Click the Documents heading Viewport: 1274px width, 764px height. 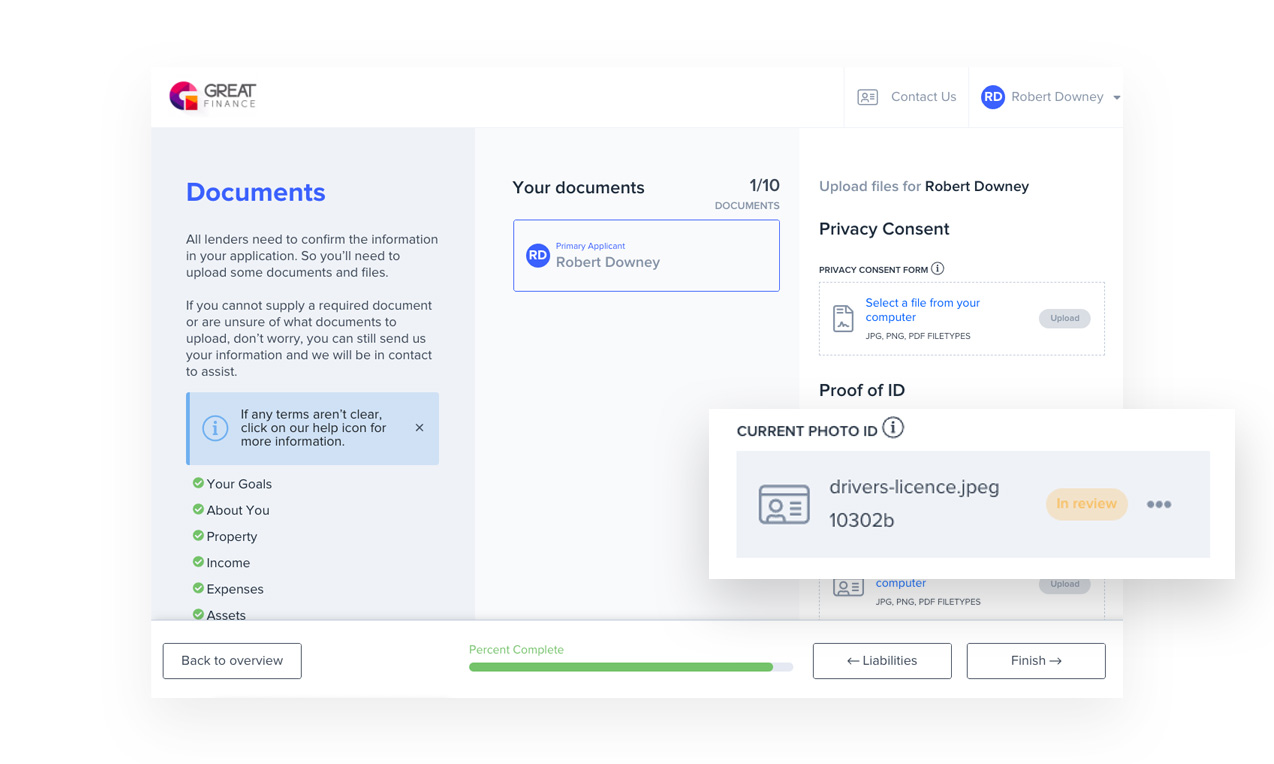point(256,192)
